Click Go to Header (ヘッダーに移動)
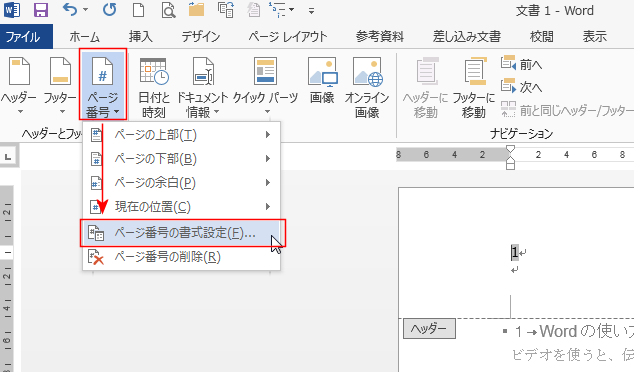This screenshot has width=634, height=372. click(x=426, y=87)
